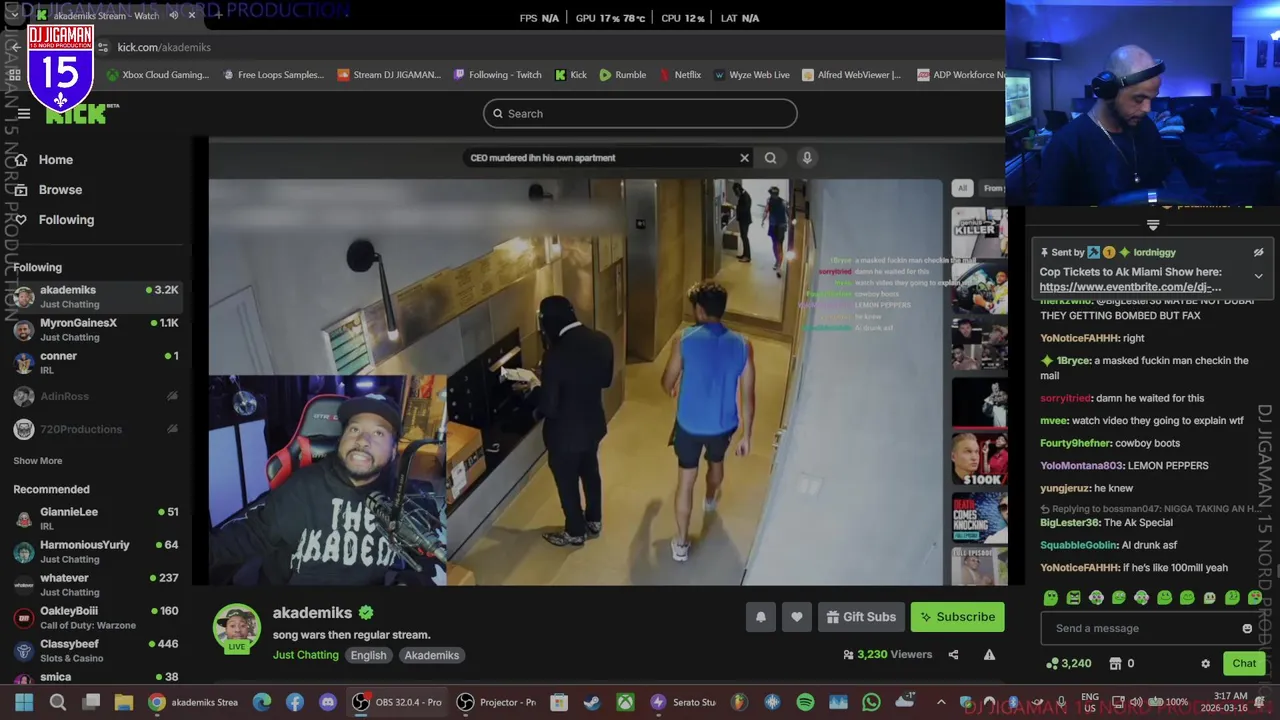Screen dimensions: 1280x720
Task: Pick the heart-eyes Kick emote
Action: (x=1255, y=598)
